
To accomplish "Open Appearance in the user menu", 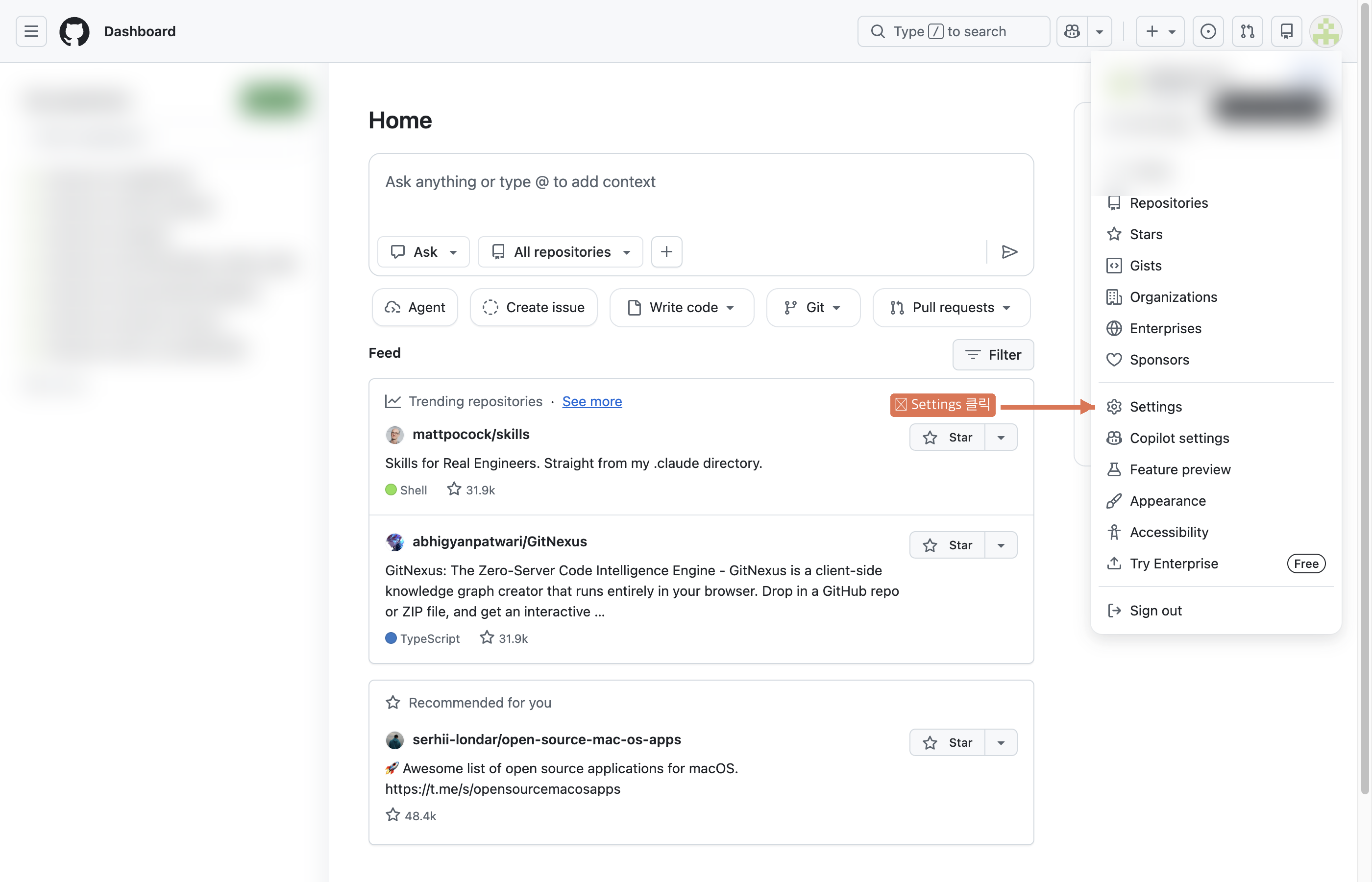I will [x=1216, y=501].
